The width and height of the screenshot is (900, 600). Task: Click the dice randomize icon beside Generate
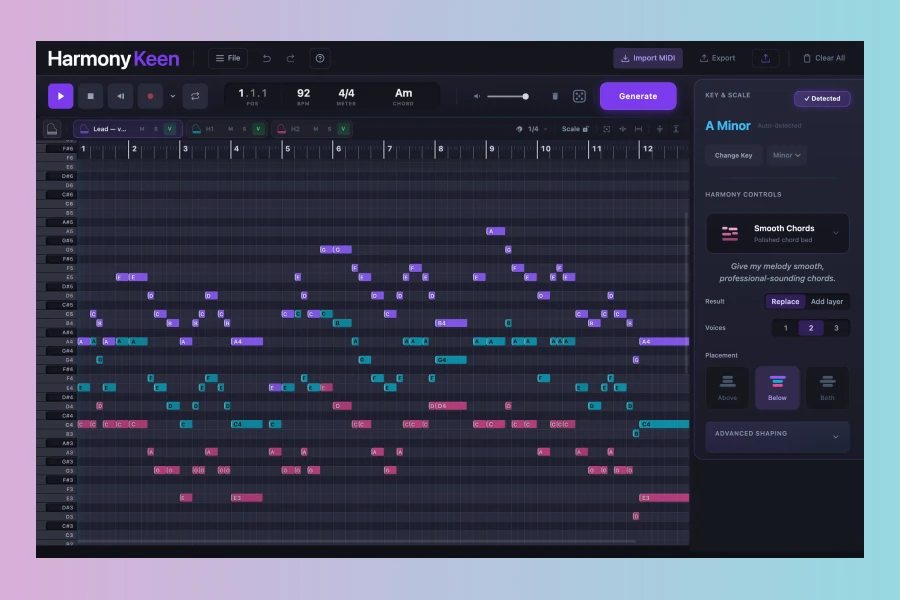click(x=579, y=96)
